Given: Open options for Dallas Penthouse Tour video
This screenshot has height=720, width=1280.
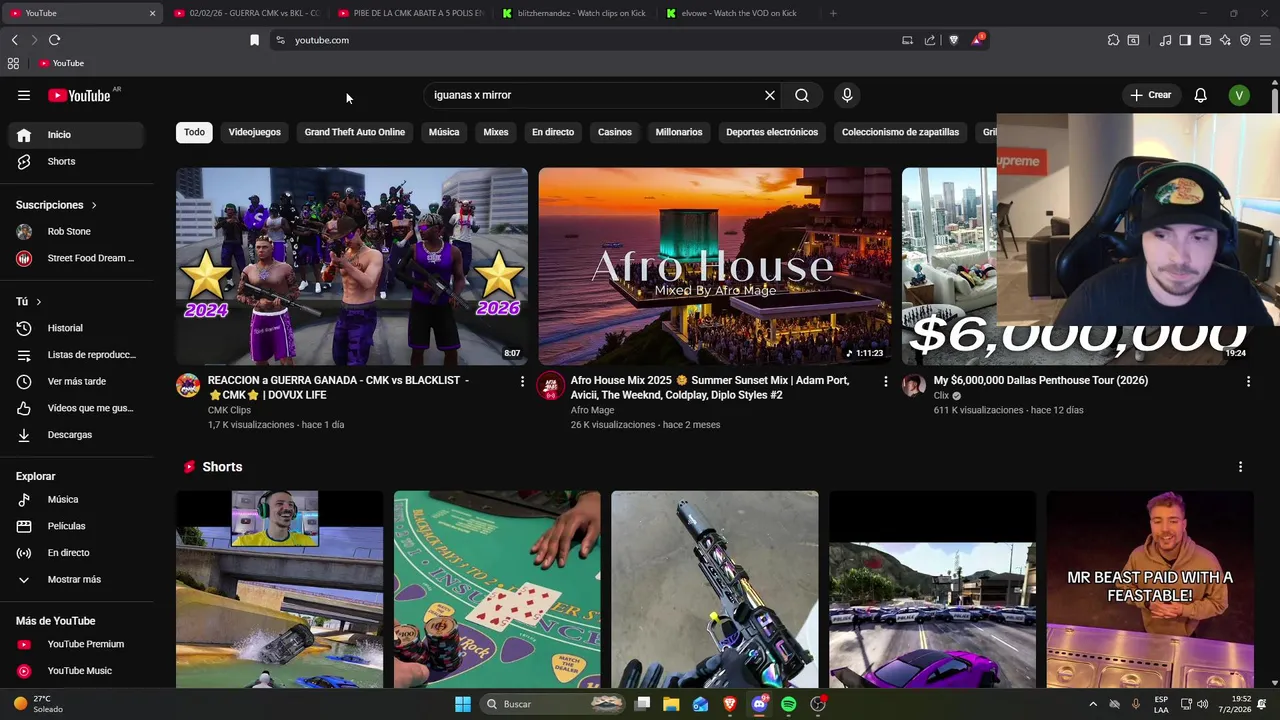Looking at the screenshot, I should [1248, 381].
